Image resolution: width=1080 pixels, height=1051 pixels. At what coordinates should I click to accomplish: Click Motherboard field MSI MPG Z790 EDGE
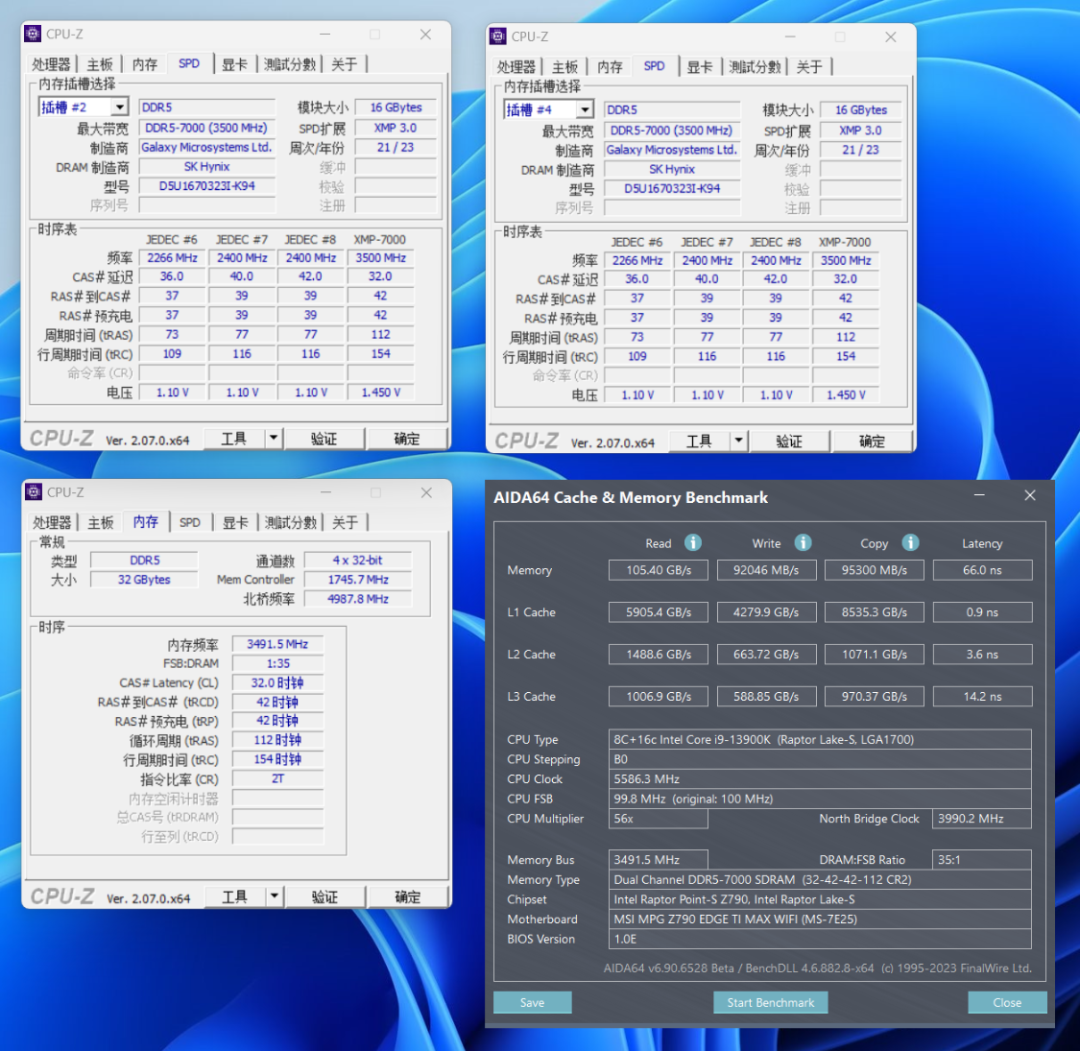click(x=820, y=919)
